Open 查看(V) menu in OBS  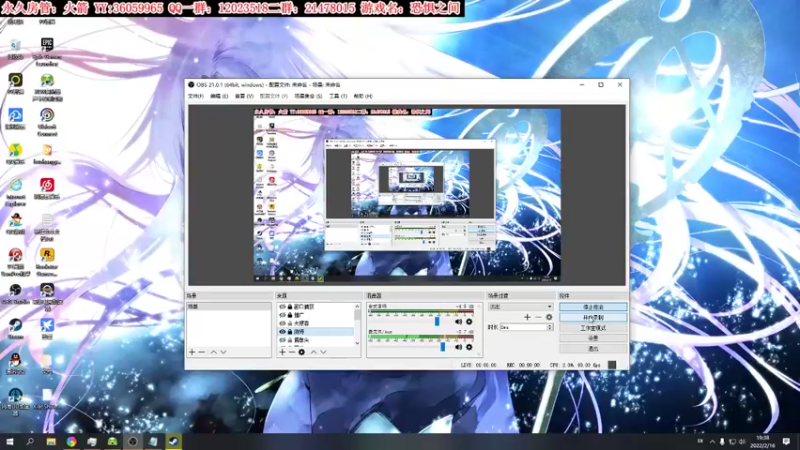pos(244,96)
